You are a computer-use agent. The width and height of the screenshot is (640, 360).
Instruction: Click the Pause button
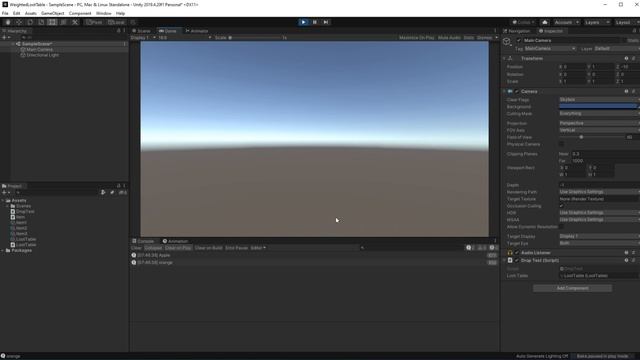pos(315,22)
